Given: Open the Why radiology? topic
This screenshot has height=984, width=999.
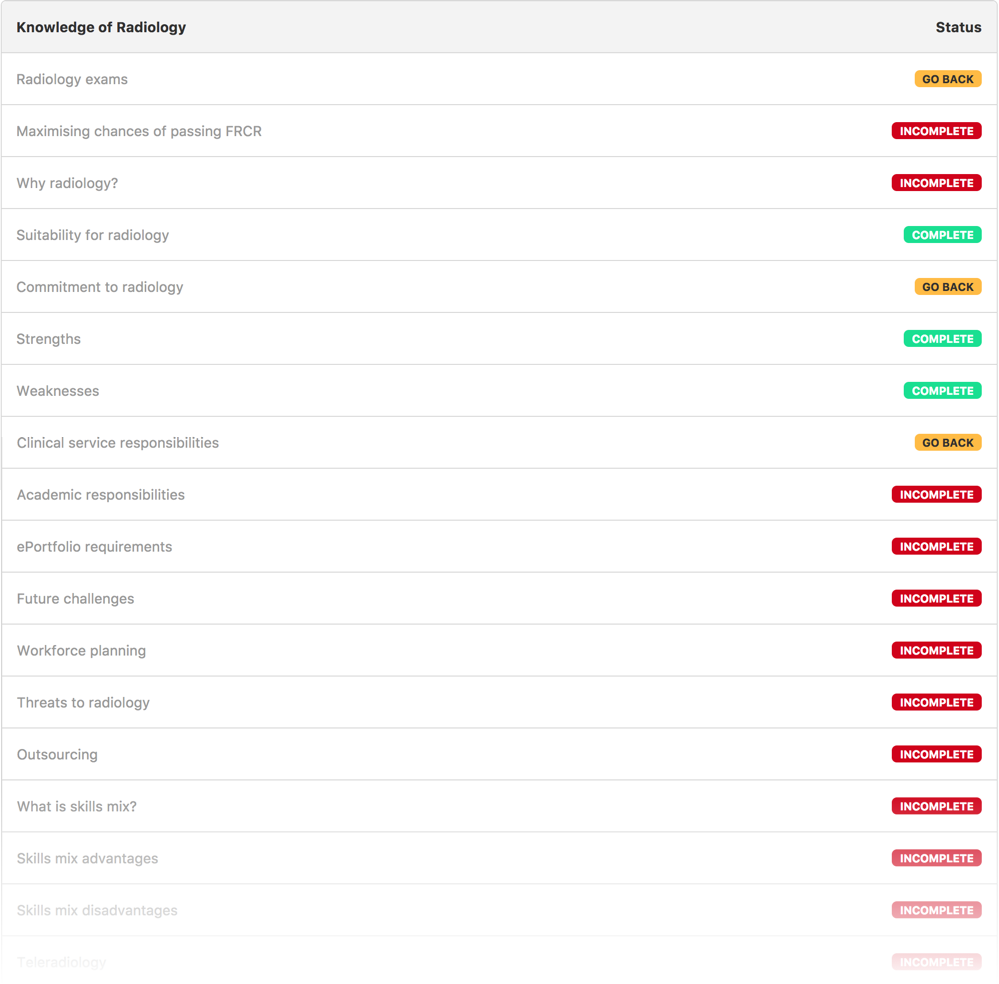Looking at the screenshot, I should point(65,183).
